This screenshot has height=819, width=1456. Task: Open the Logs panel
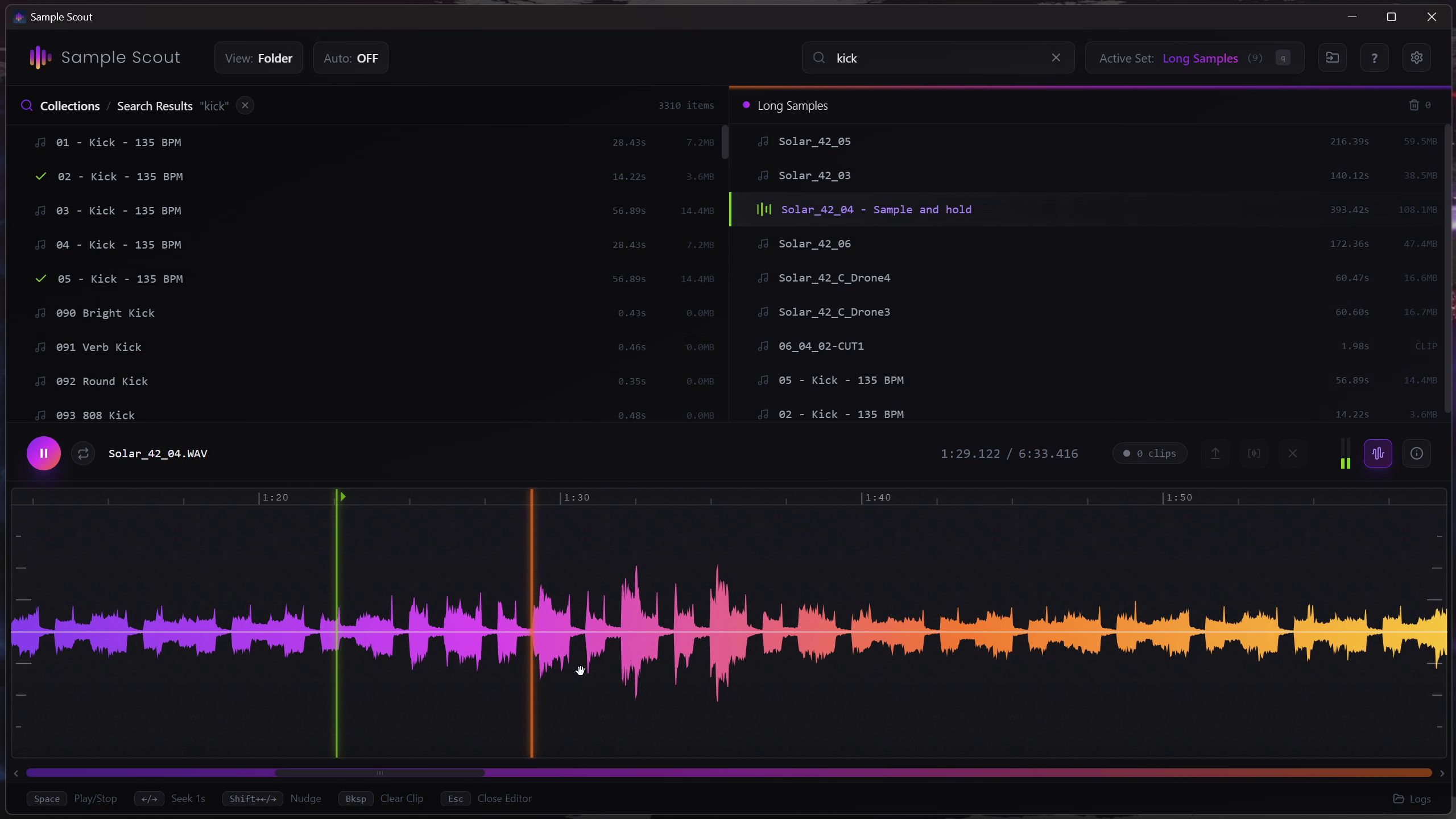(x=1411, y=799)
